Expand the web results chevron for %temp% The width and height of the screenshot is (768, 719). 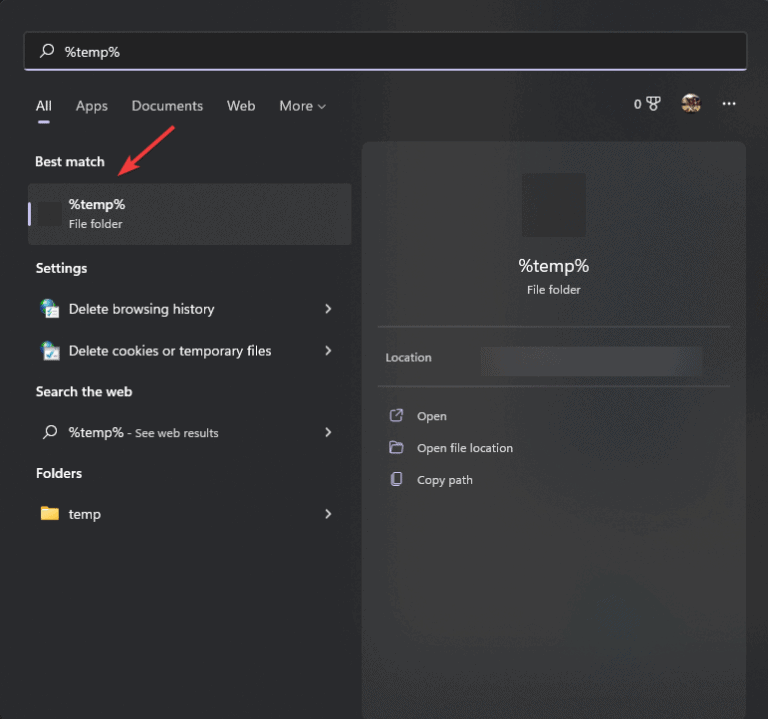click(328, 433)
